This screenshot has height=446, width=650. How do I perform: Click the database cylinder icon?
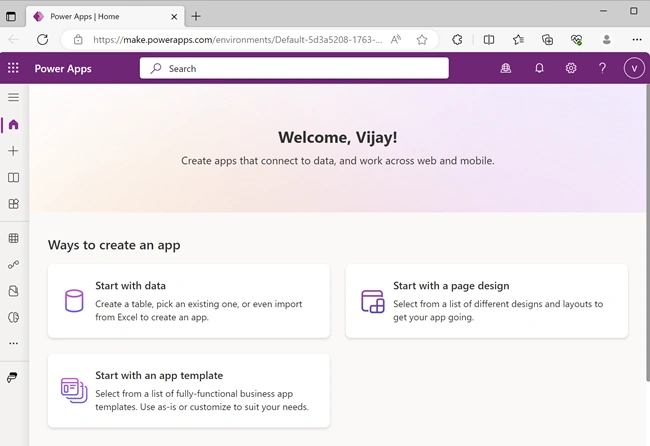click(x=74, y=301)
